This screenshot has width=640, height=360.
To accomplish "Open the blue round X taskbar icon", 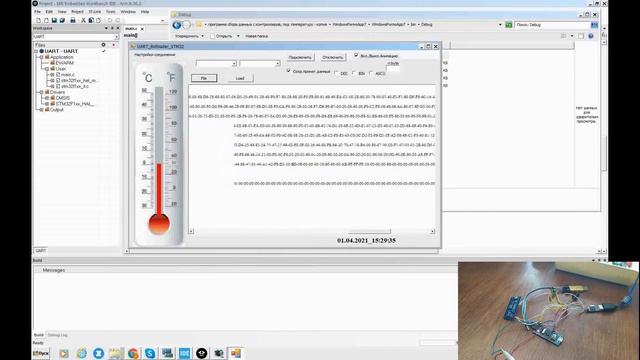I will pos(98,353).
